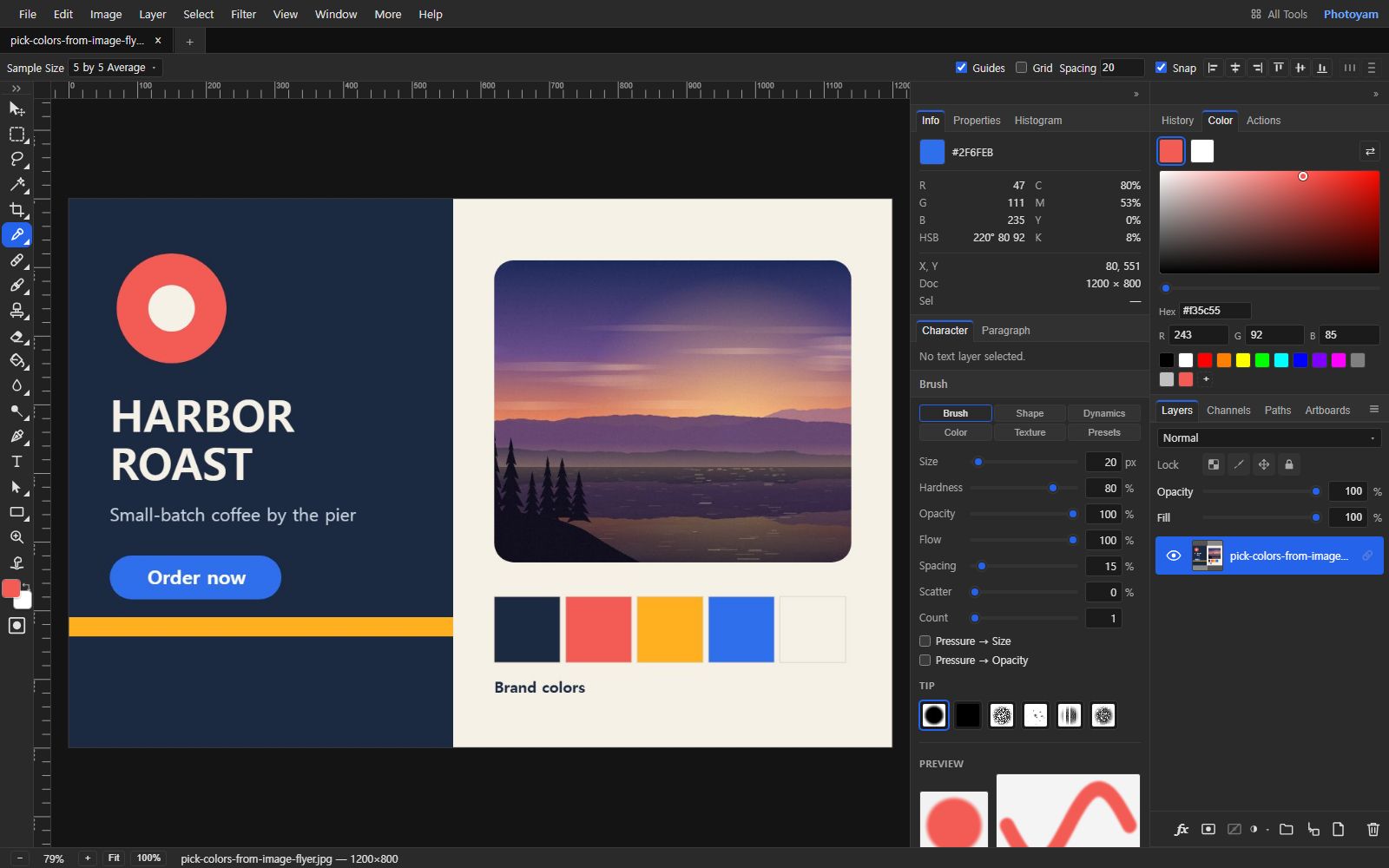Select the Paint Bucket tool
1389x868 pixels.
(x=16, y=360)
